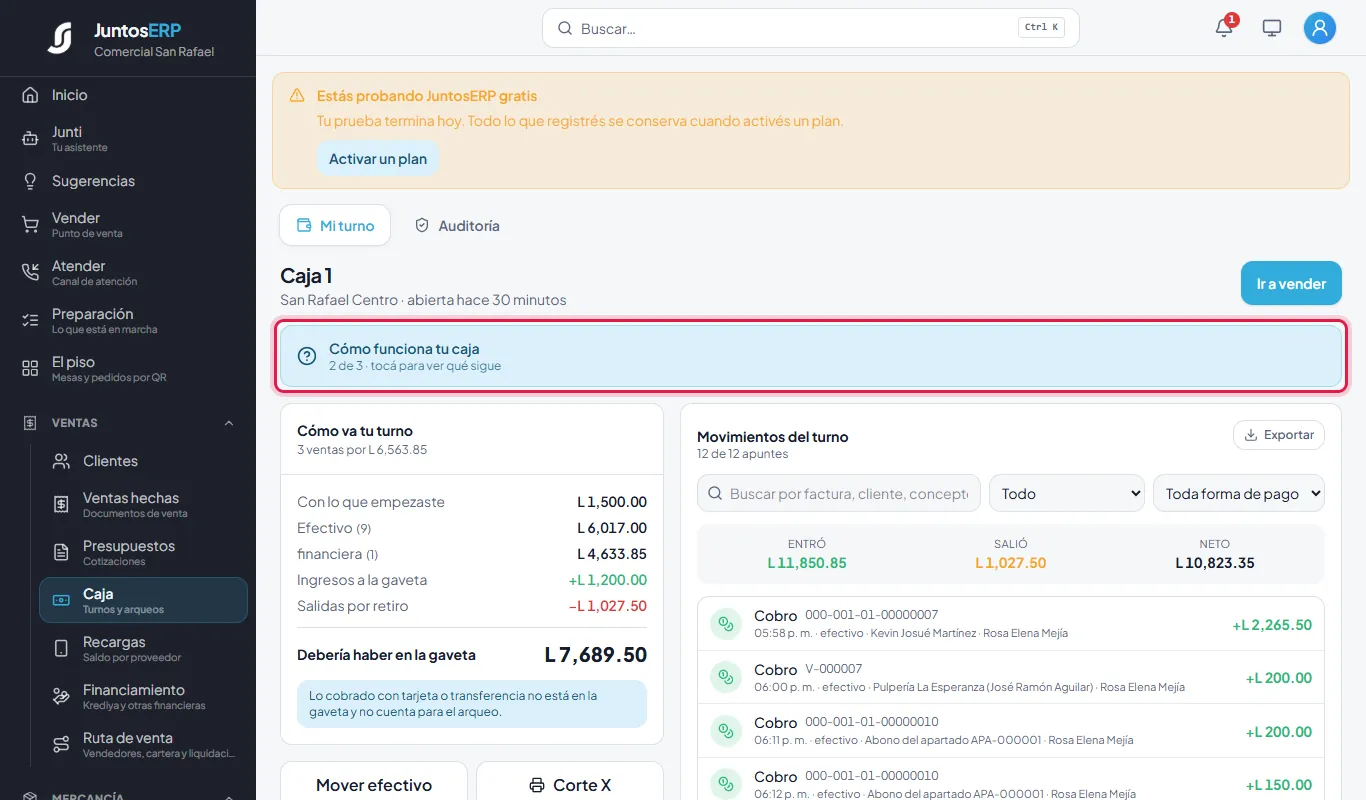Image resolution: width=1366 pixels, height=800 pixels.
Task: Expand the Cómo funciona tu caja banner
Action: (811, 356)
